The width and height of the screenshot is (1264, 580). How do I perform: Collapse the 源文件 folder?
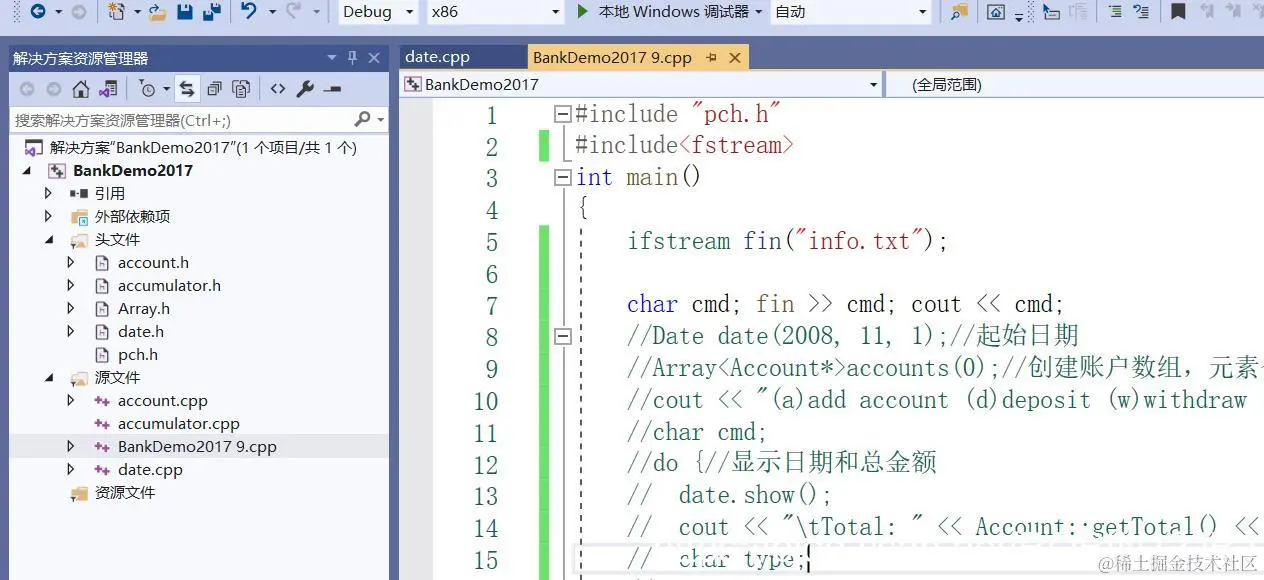click(48, 378)
